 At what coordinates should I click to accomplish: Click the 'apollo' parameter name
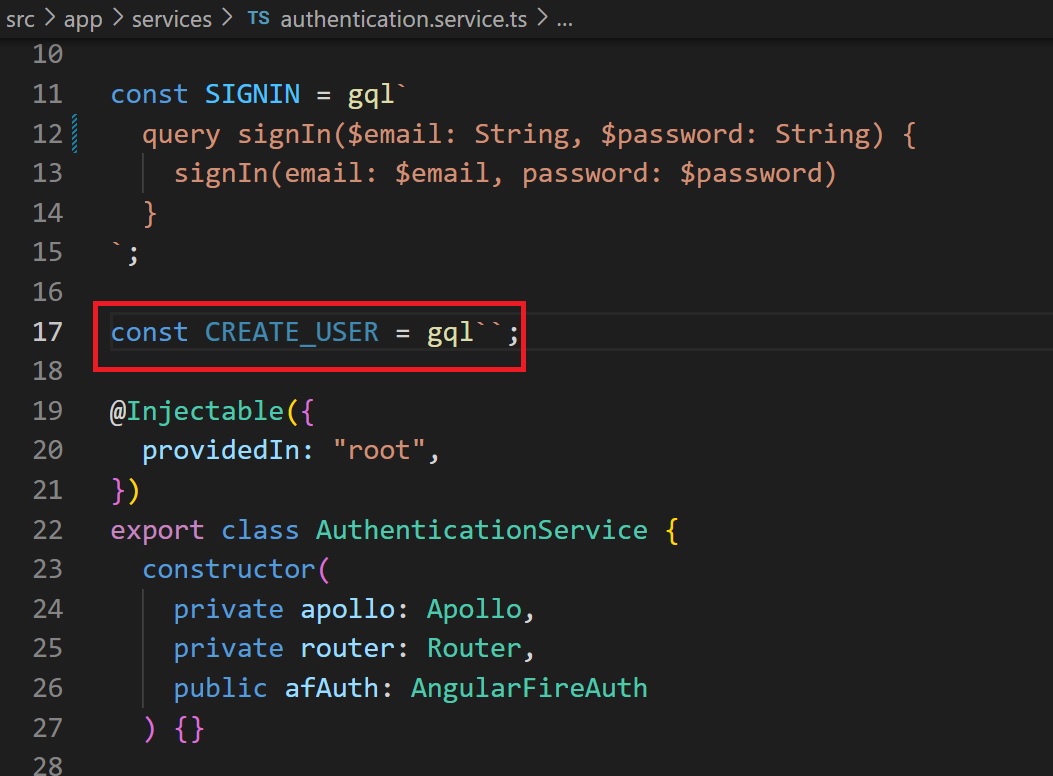tap(347, 610)
